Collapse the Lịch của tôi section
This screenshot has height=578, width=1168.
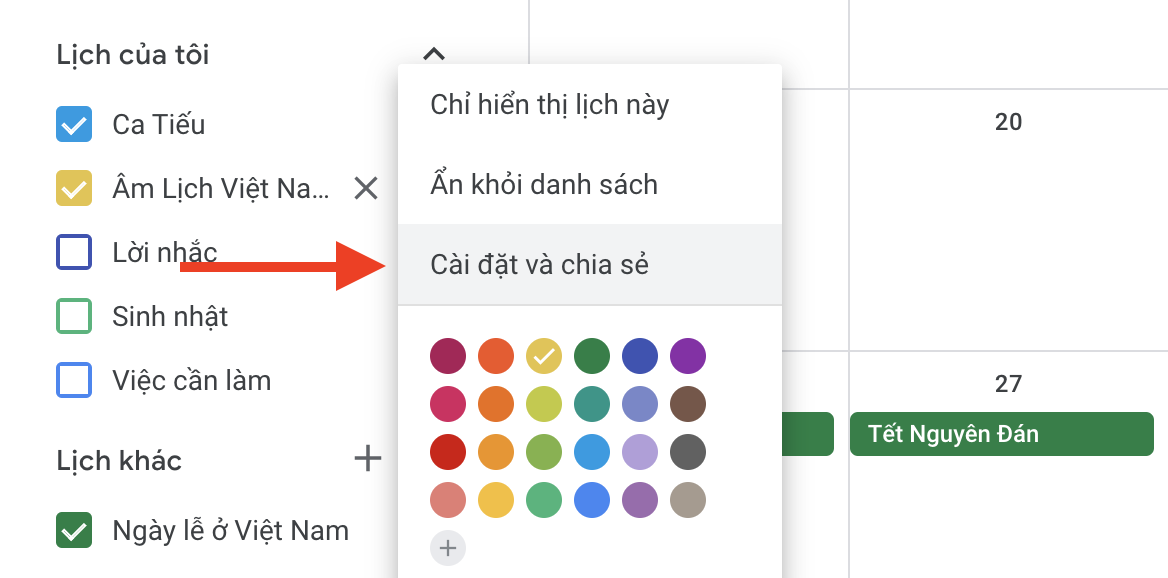coord(433,54)
